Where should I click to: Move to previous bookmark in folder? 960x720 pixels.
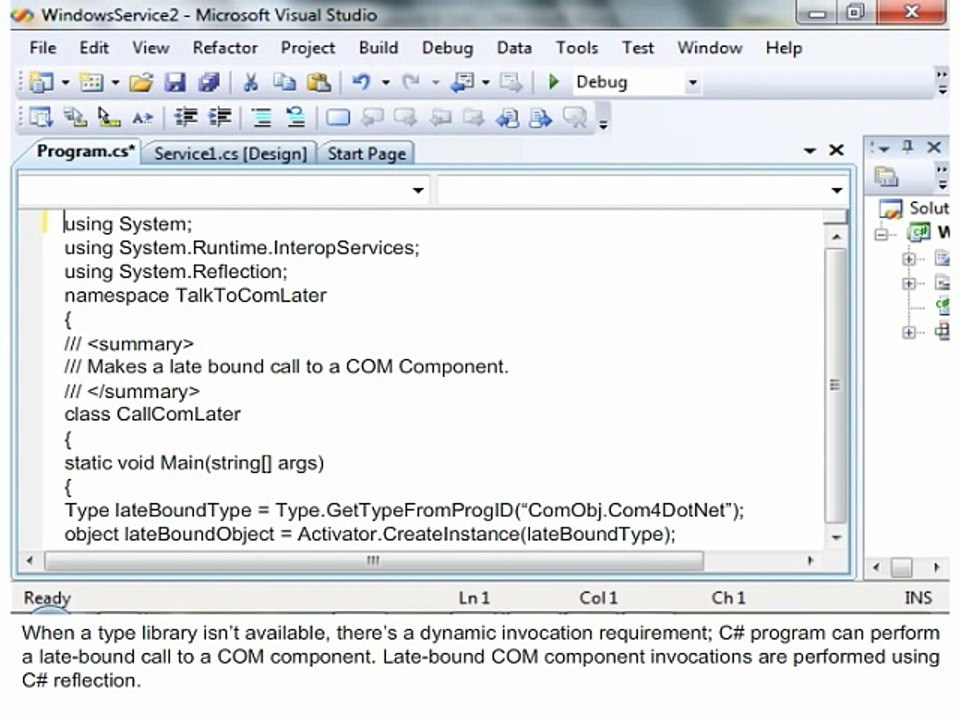coord(440,117)
